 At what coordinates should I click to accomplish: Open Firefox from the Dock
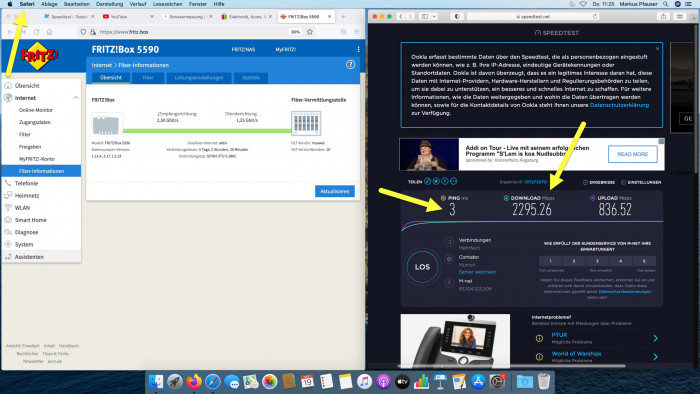pos(194,382)
